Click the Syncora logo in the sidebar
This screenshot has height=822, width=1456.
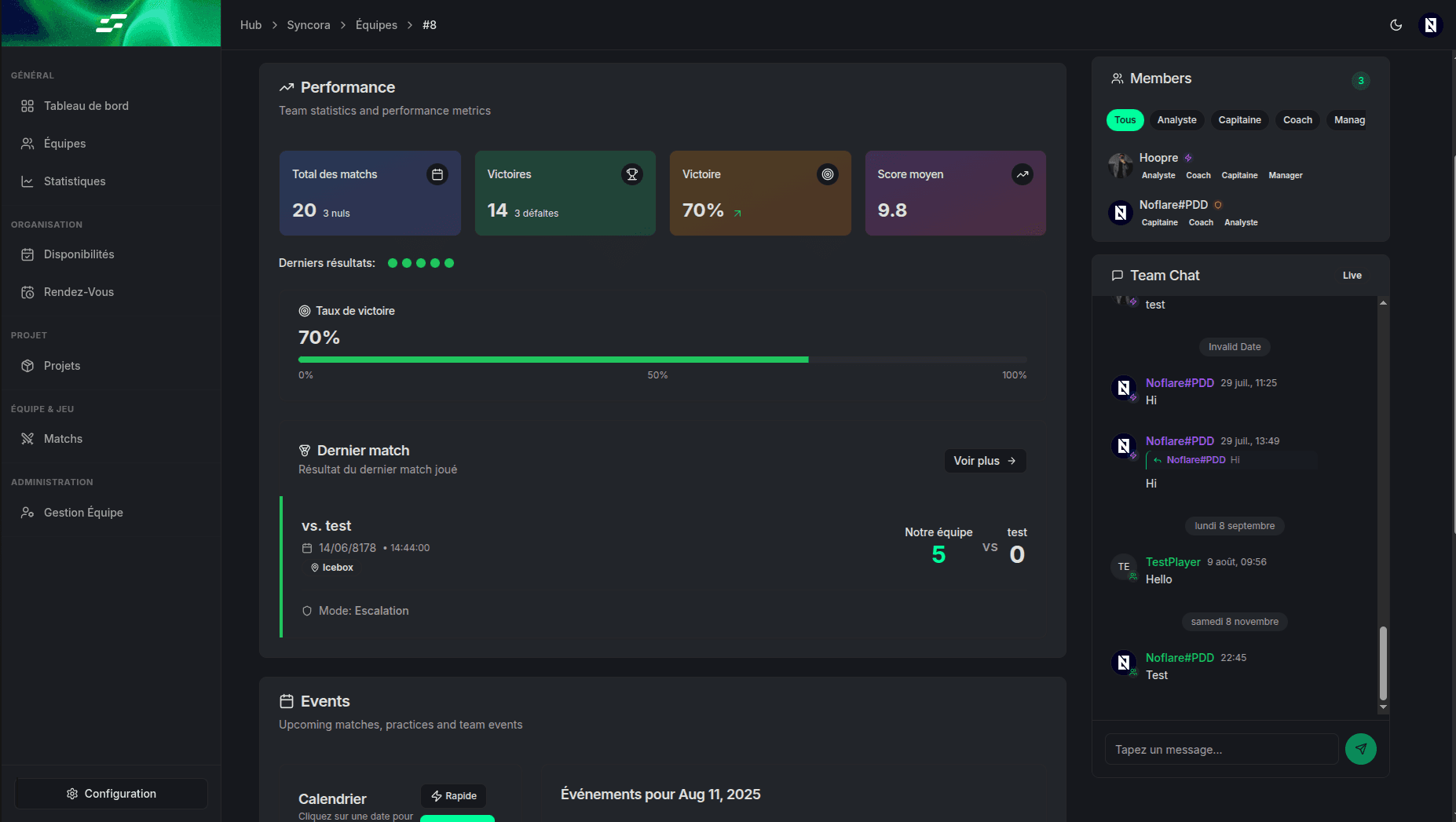(112, 24)
